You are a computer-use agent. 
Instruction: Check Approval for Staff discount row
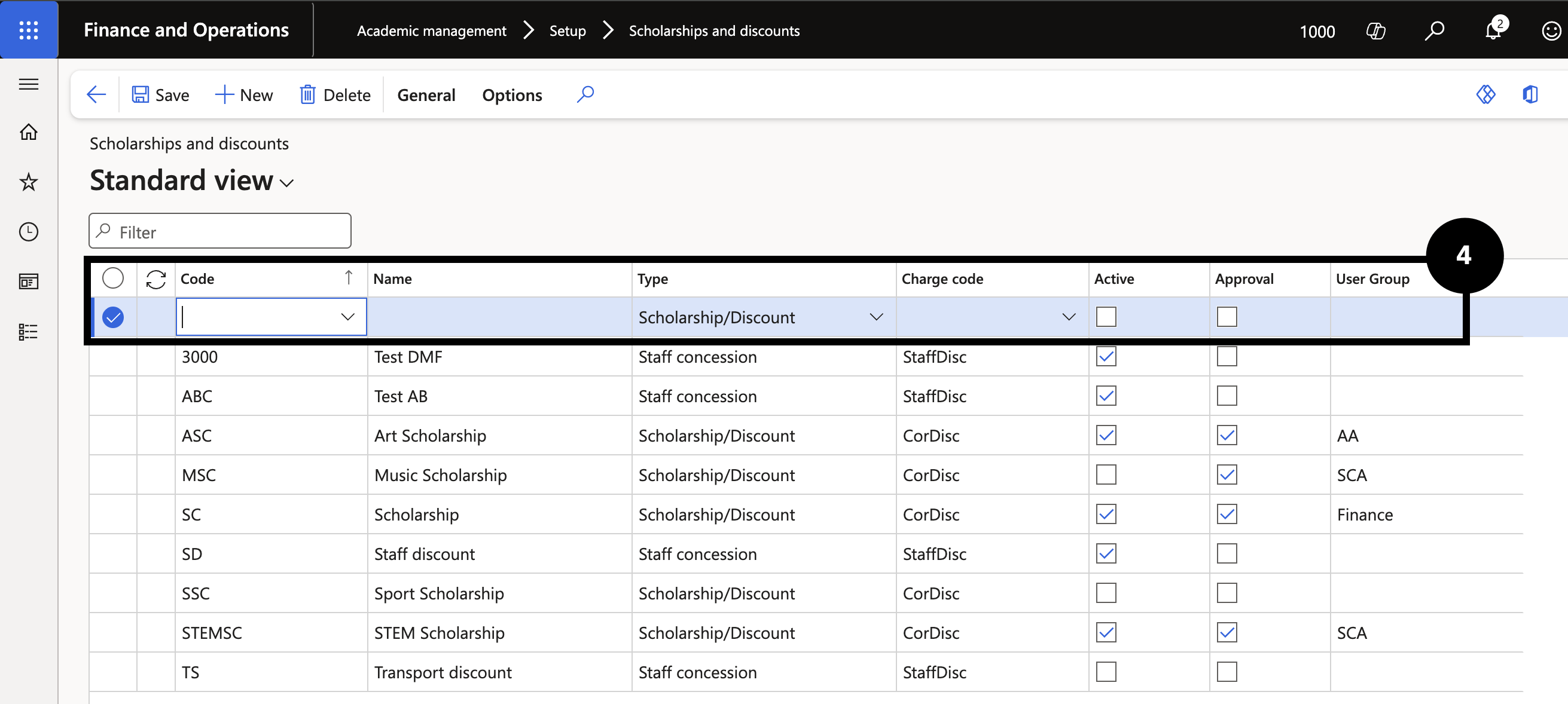pyautogui.click(x=1227, y=554)
